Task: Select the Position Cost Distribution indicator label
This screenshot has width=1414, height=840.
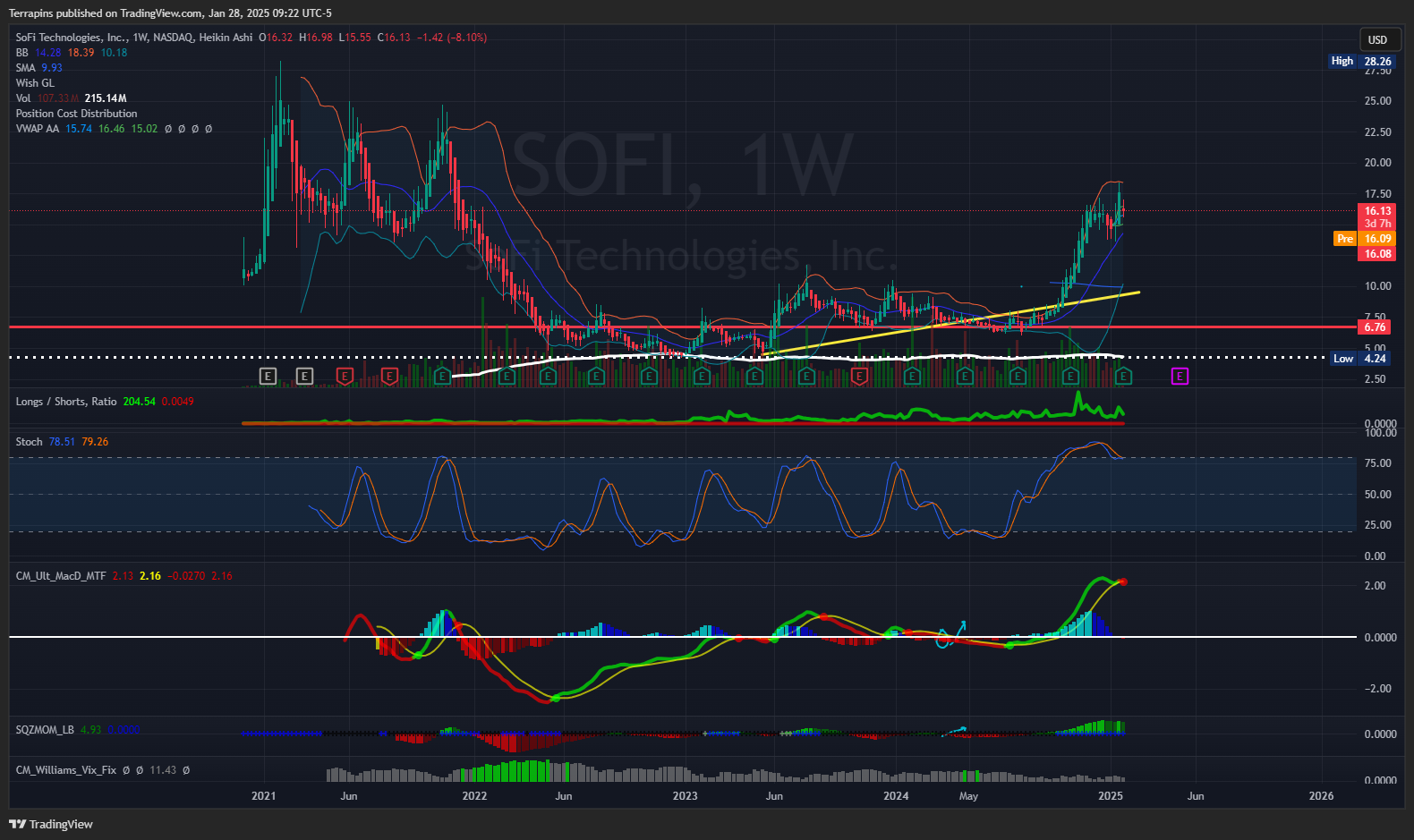Action: (x=76, y=114)
